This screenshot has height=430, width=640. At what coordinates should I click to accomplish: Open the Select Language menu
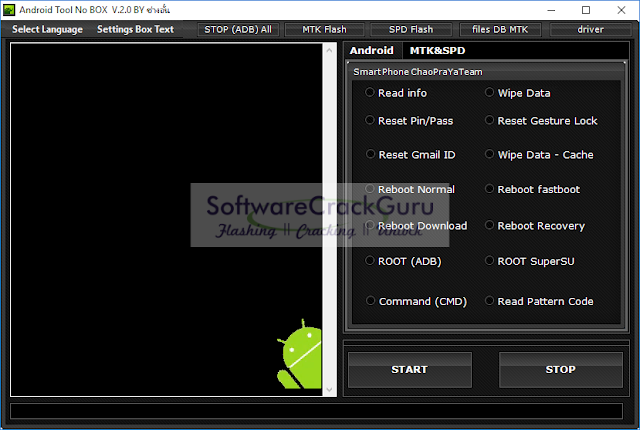[47, 29]
